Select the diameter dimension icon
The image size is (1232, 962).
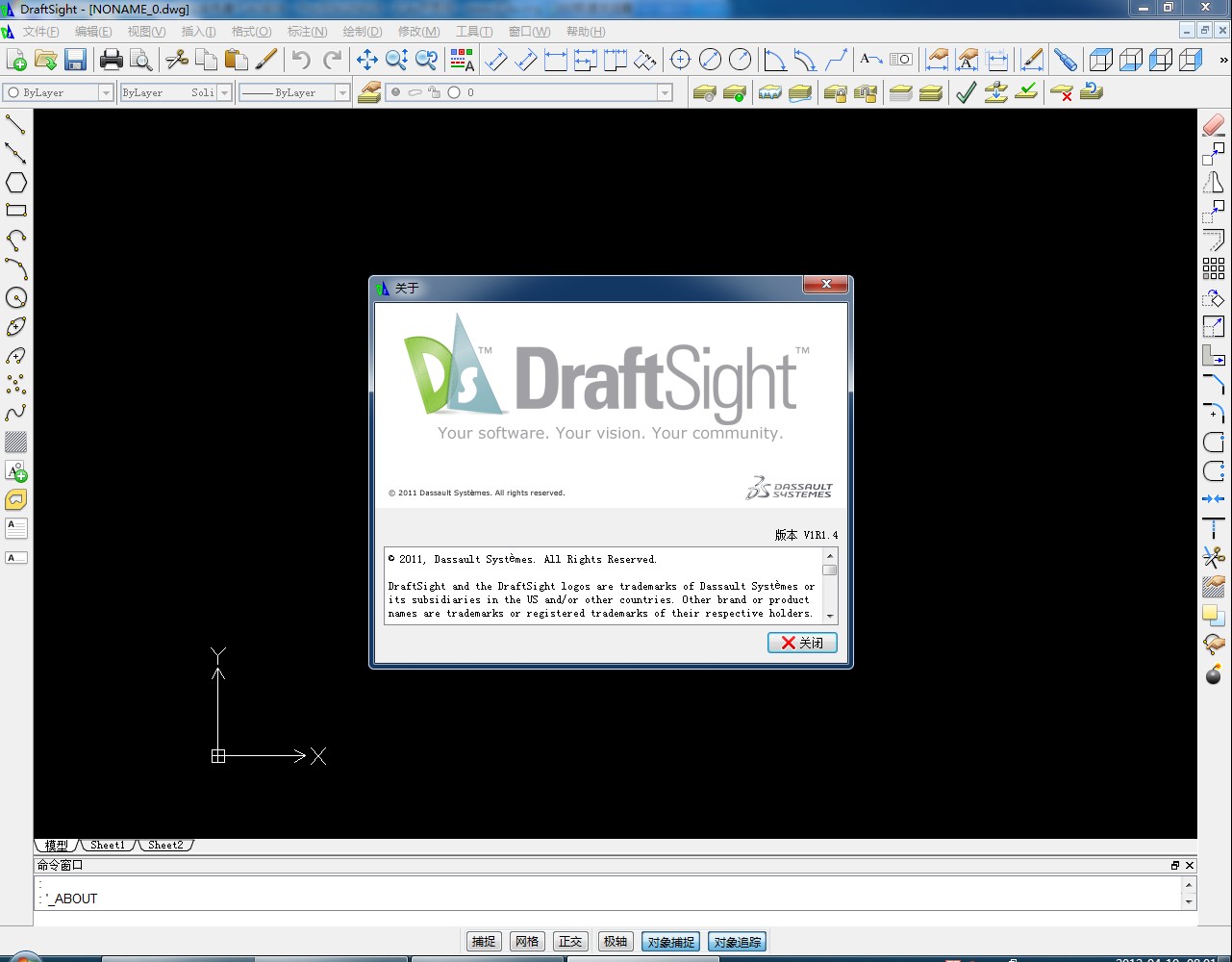[x=711, y=61]
